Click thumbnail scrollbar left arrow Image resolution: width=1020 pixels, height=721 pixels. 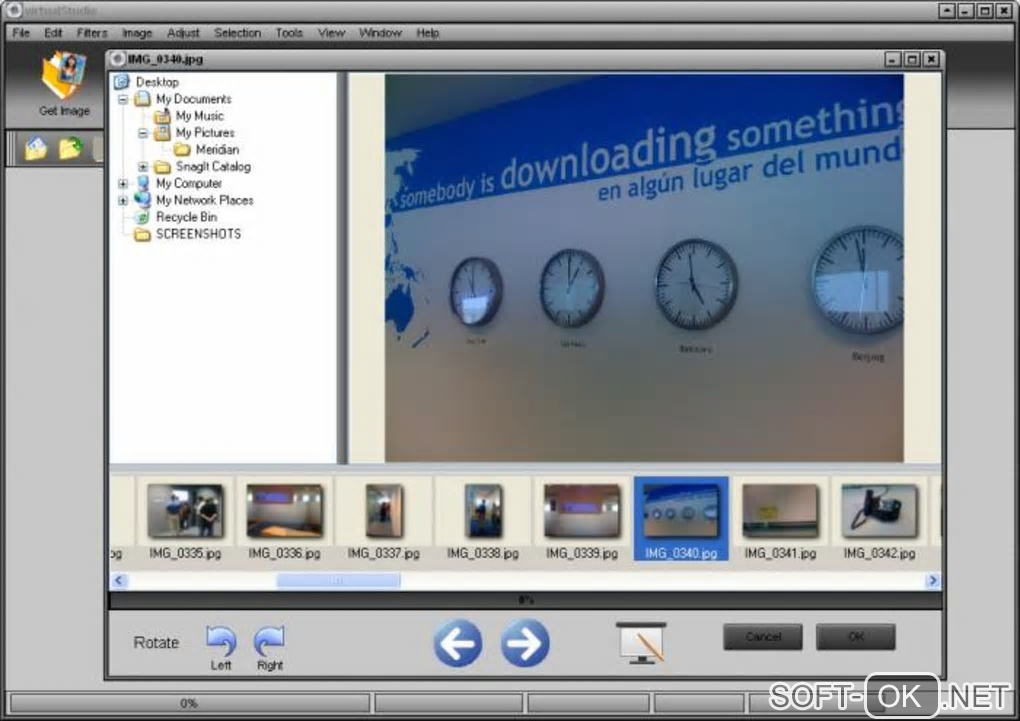click(x=119, y=580)
